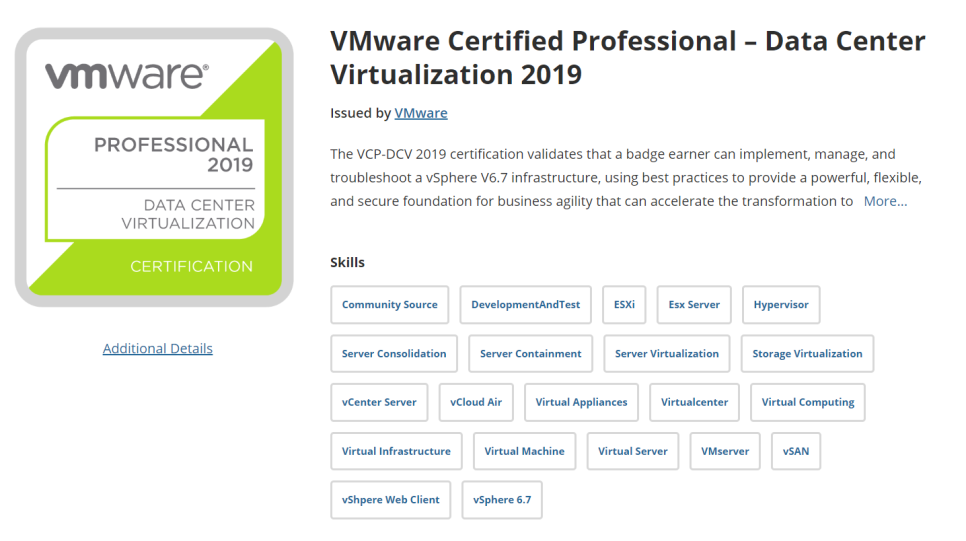Open the VMware issuer link
The image size is (966, 541).
(x=421, y=113)
